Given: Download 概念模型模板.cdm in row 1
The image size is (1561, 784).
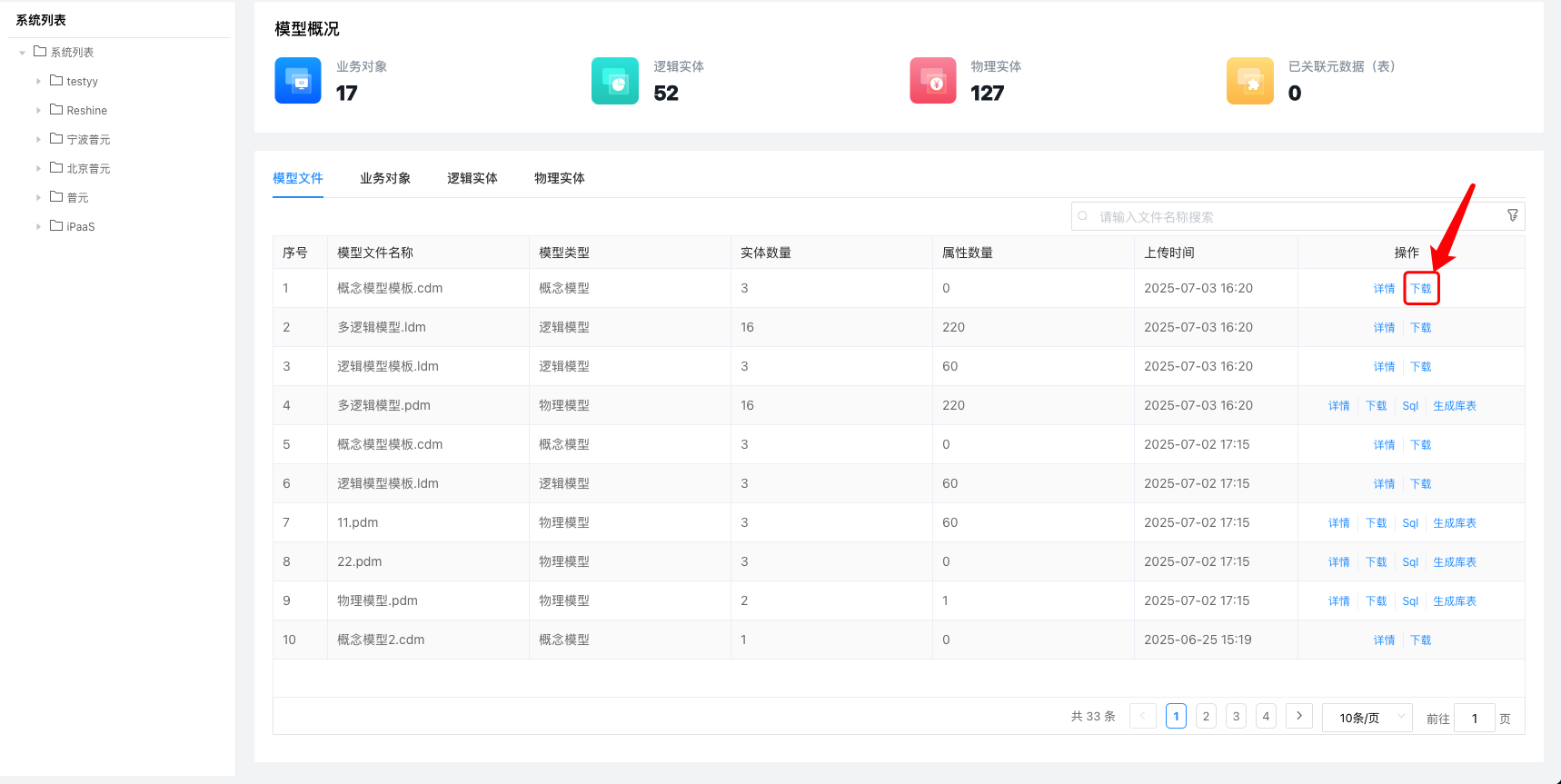Looking at the screenshot, I should click(1421, 289).
